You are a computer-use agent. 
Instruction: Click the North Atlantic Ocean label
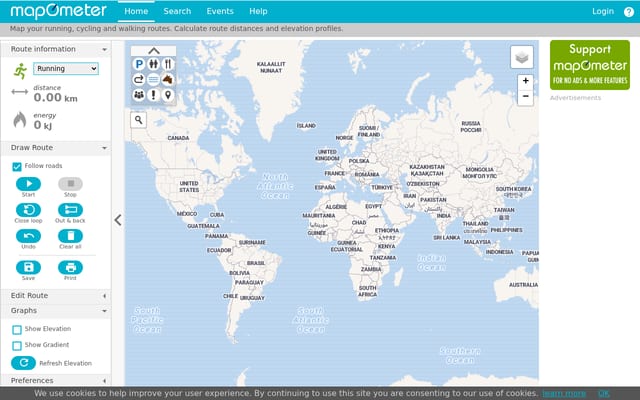[x=275, y=186]
